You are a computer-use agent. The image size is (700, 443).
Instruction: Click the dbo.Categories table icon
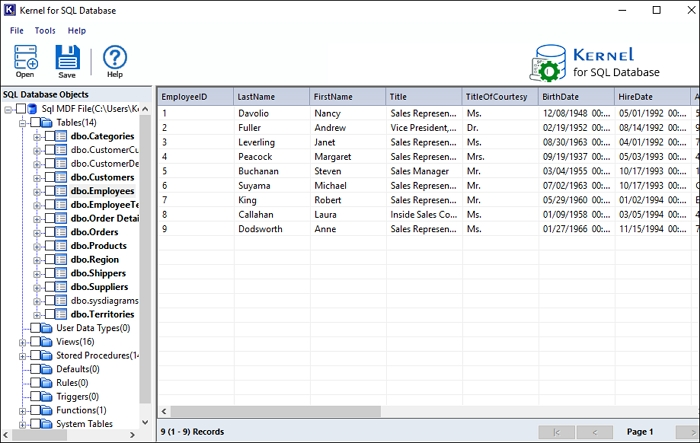point(62,136)
